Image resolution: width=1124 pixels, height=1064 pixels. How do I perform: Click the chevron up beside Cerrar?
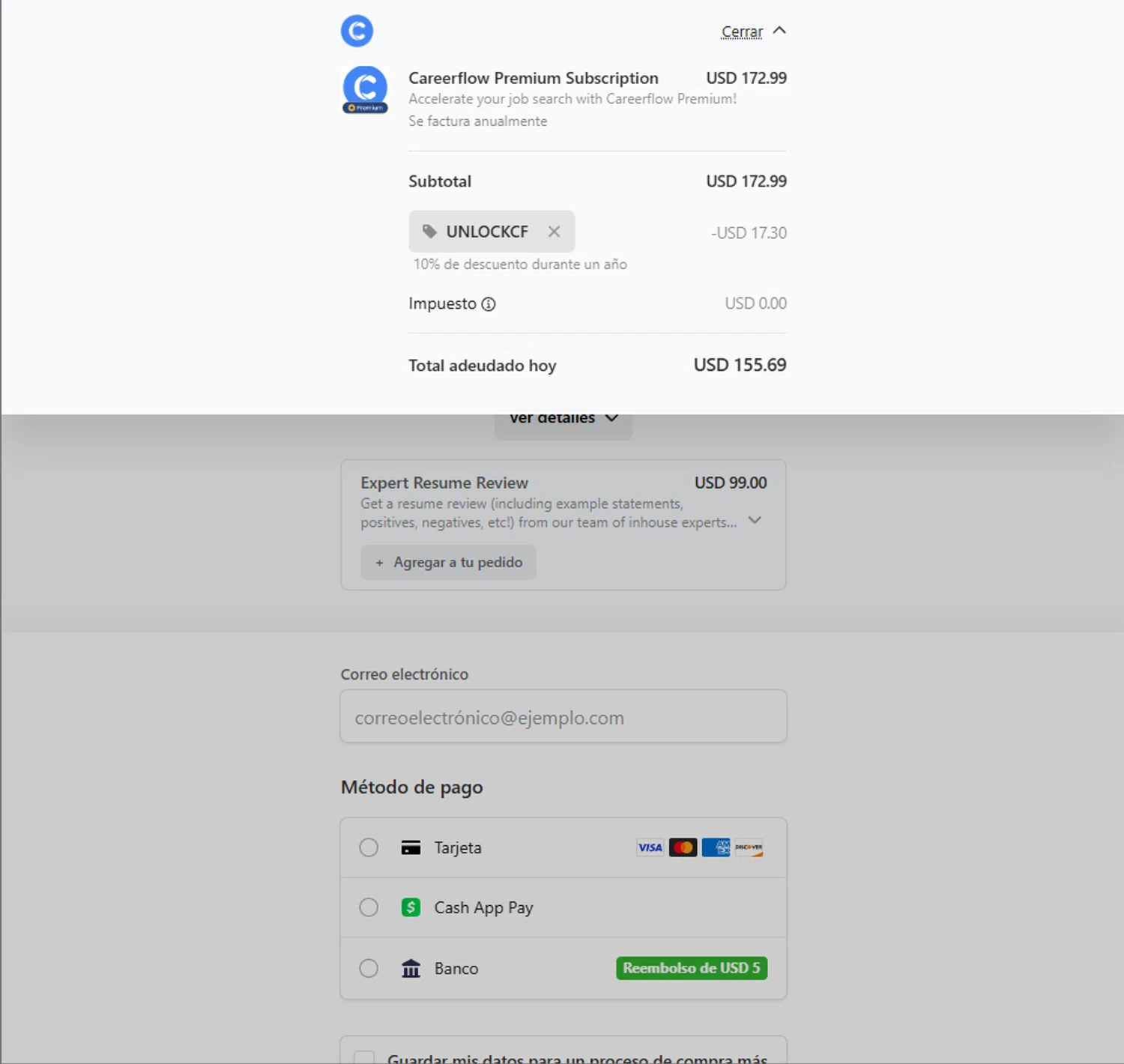click(x=779, y=30)
